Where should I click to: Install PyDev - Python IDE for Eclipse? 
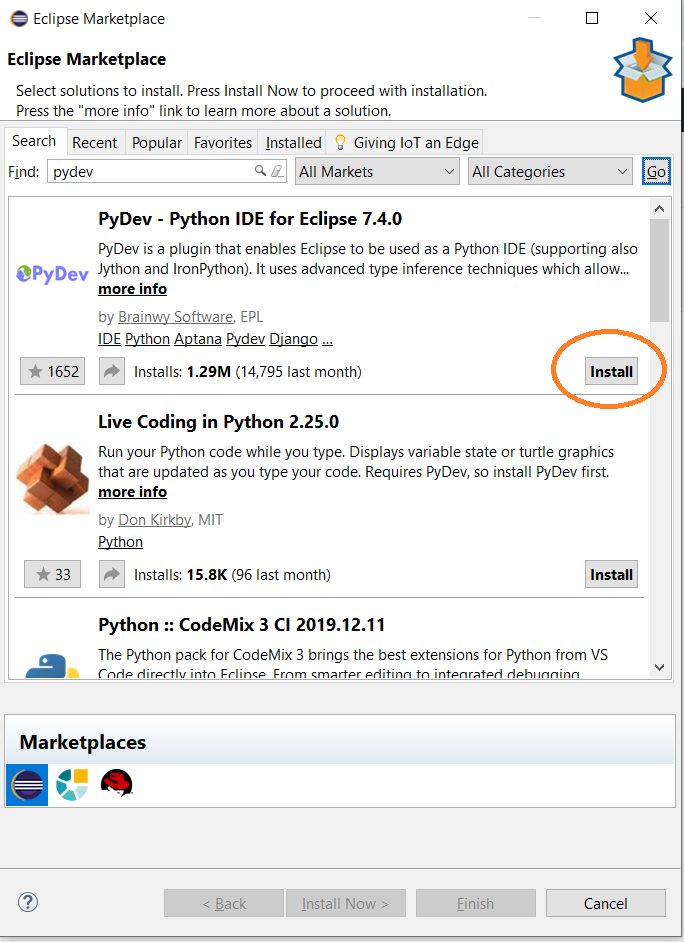coord(611,372)
